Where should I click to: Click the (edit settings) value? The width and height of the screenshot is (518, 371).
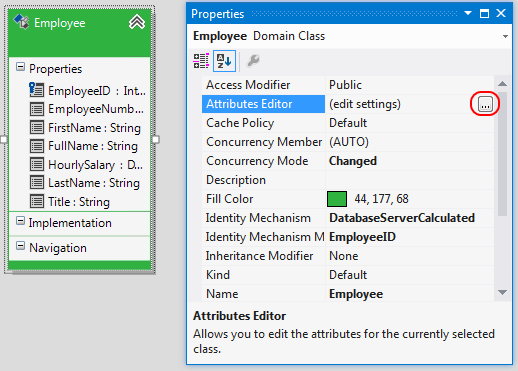point(365,104)
